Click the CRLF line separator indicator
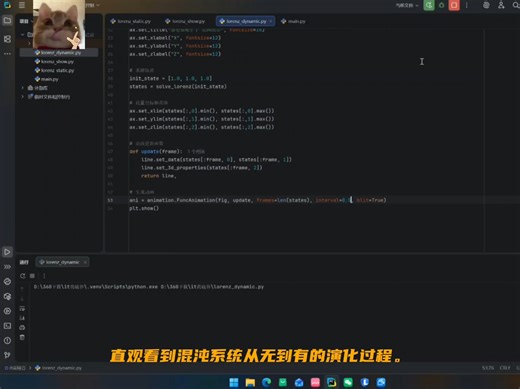This screenshot has width=520, height=389. tap(505, 368)
